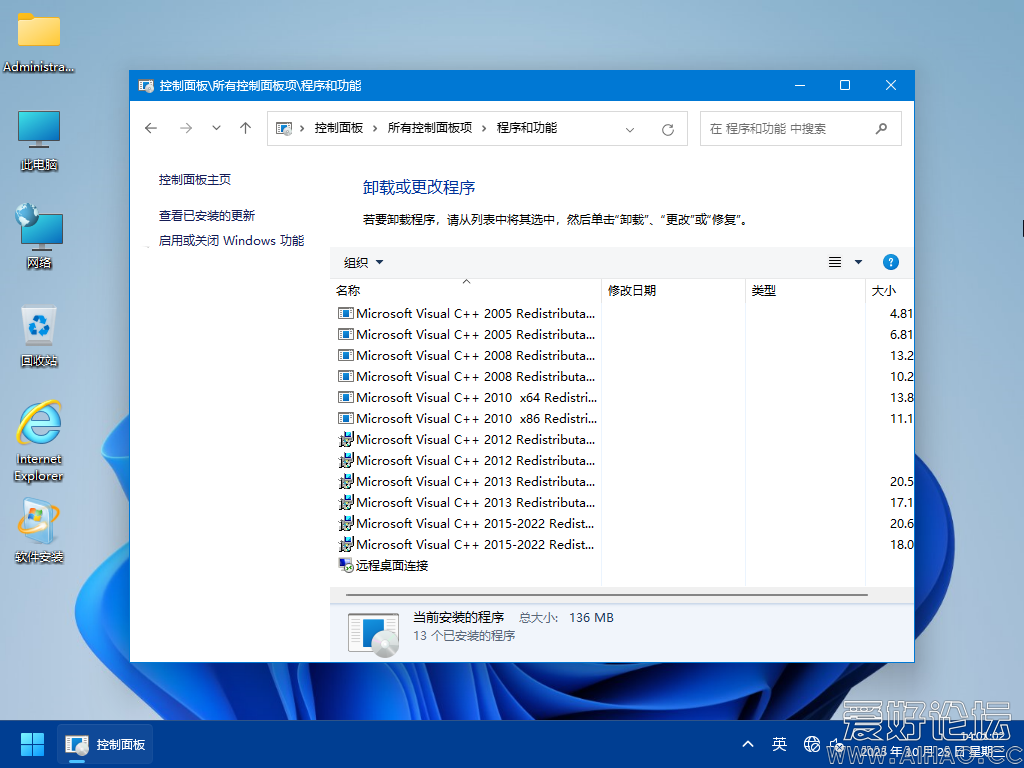This screenshot has width=1024, height=768.
Task: Click the up-one-level arrow icon
Action: coord(245,128)
